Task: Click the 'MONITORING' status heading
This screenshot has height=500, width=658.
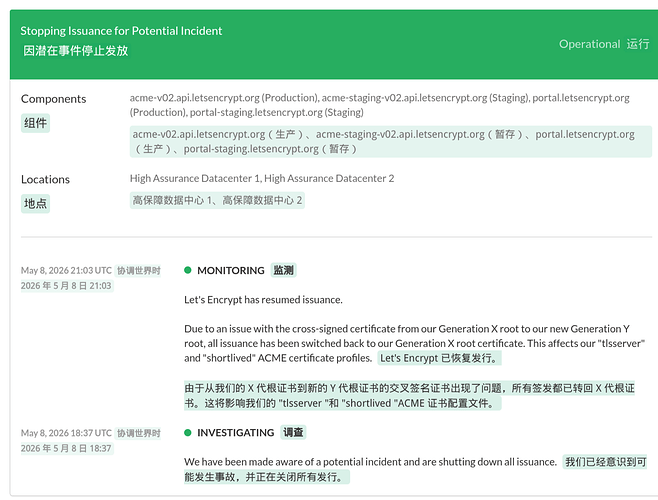Action: pos(231,270)
